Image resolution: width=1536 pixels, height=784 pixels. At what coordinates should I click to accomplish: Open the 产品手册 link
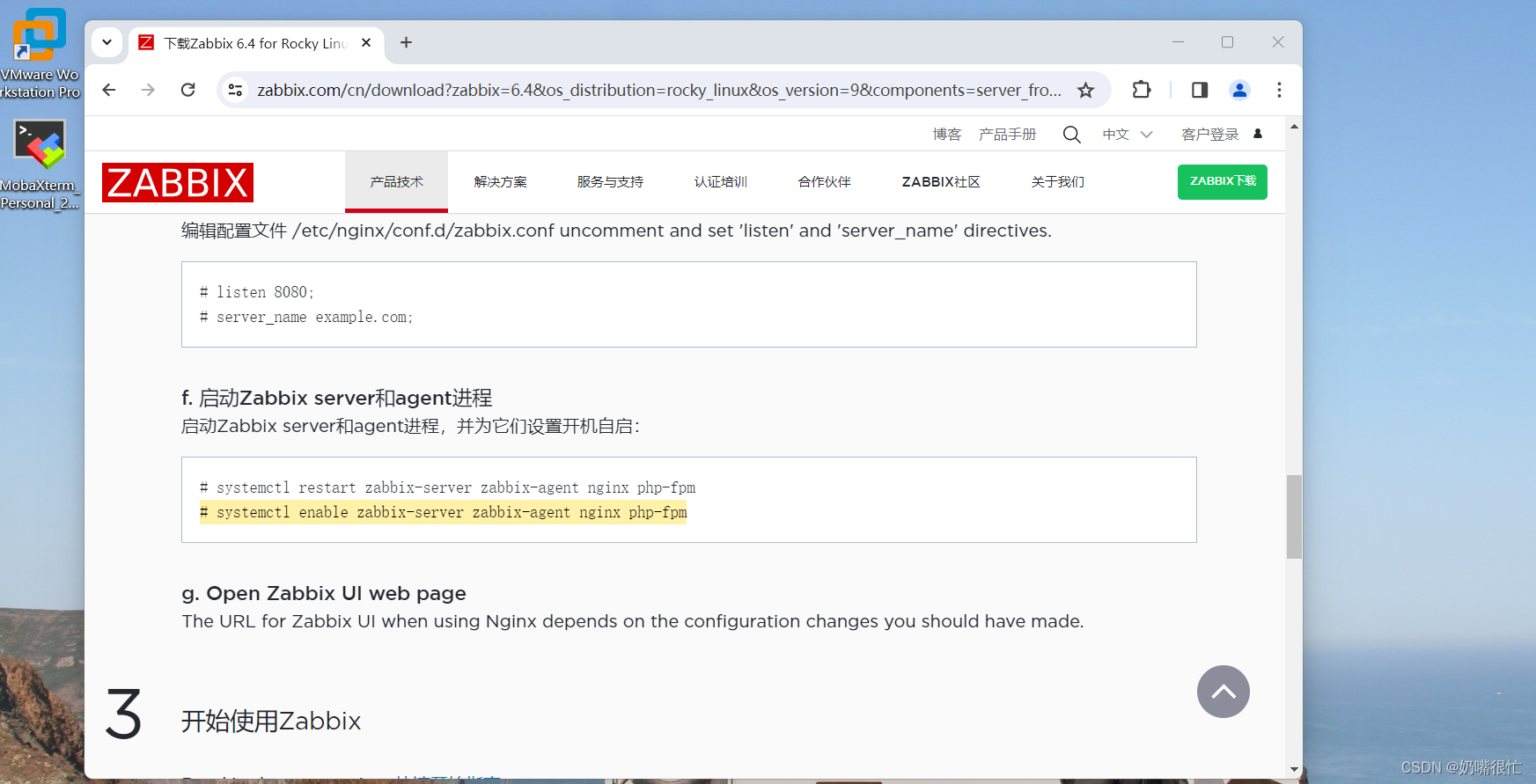coord(1008,135)
